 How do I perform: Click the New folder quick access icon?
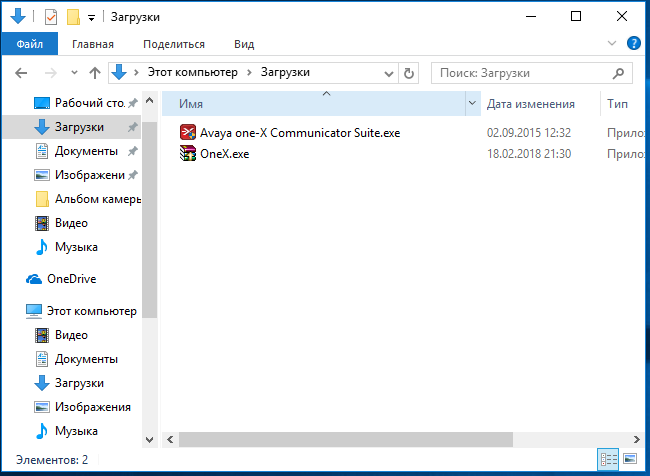coord(73,17)
